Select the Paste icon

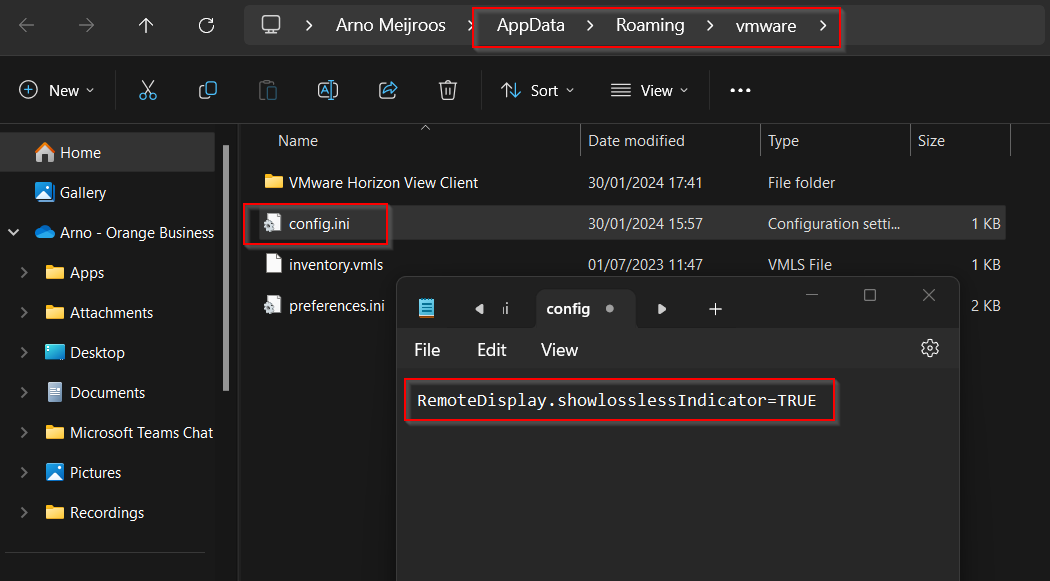tap(267, 90)
